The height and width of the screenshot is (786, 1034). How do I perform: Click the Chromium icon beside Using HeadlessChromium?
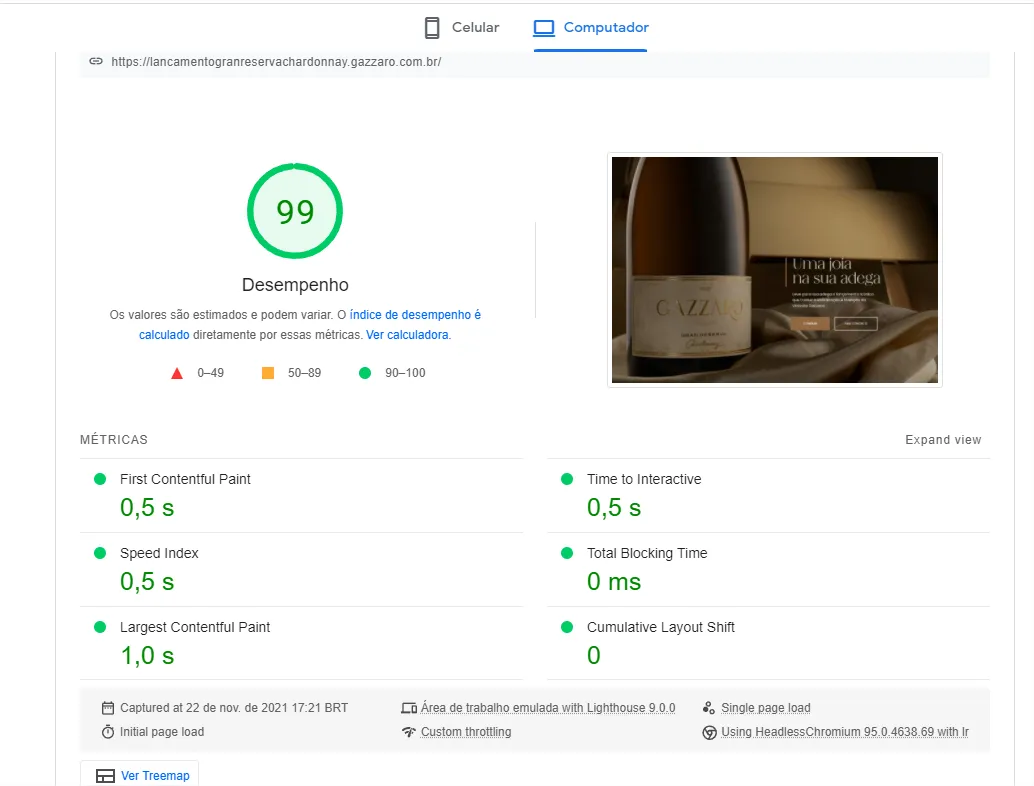click(710, 733)
